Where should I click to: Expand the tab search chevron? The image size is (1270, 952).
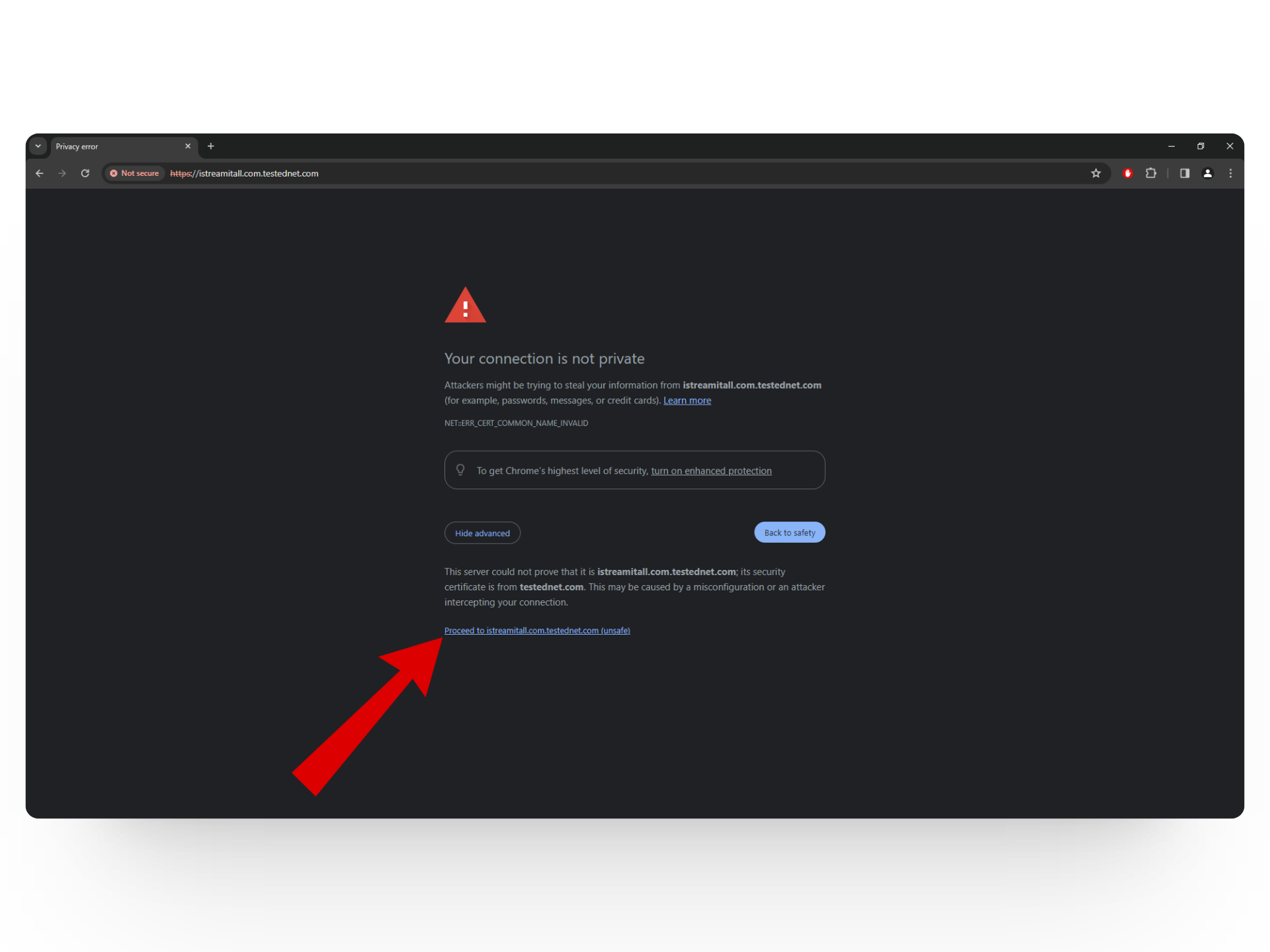click(x=38, y=146)
